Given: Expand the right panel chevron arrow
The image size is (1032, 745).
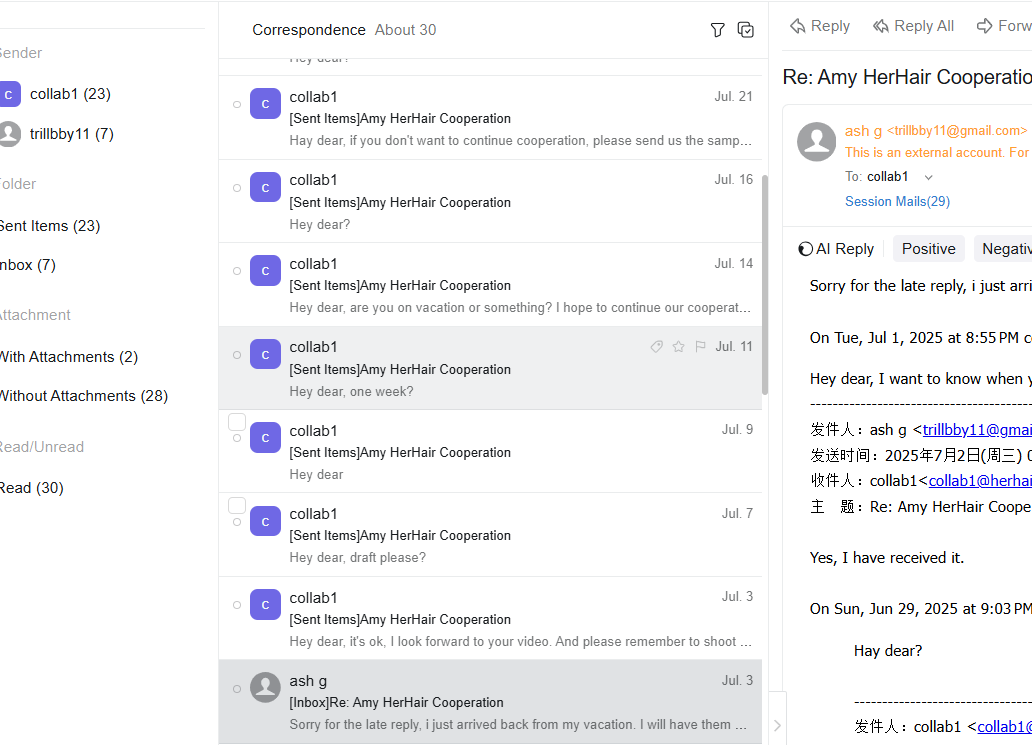Looking at the screenshot, I should tap(777, 724).
